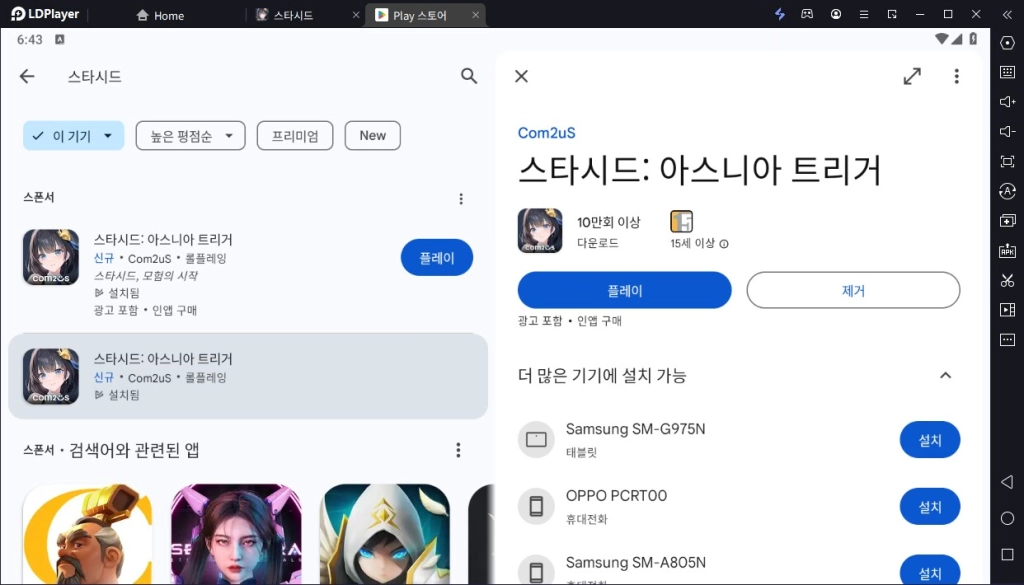Open related app with pink-armored woman thumbnail
Screen dimensions: 1024x585
pyautogui.click(x=236, y=534)
